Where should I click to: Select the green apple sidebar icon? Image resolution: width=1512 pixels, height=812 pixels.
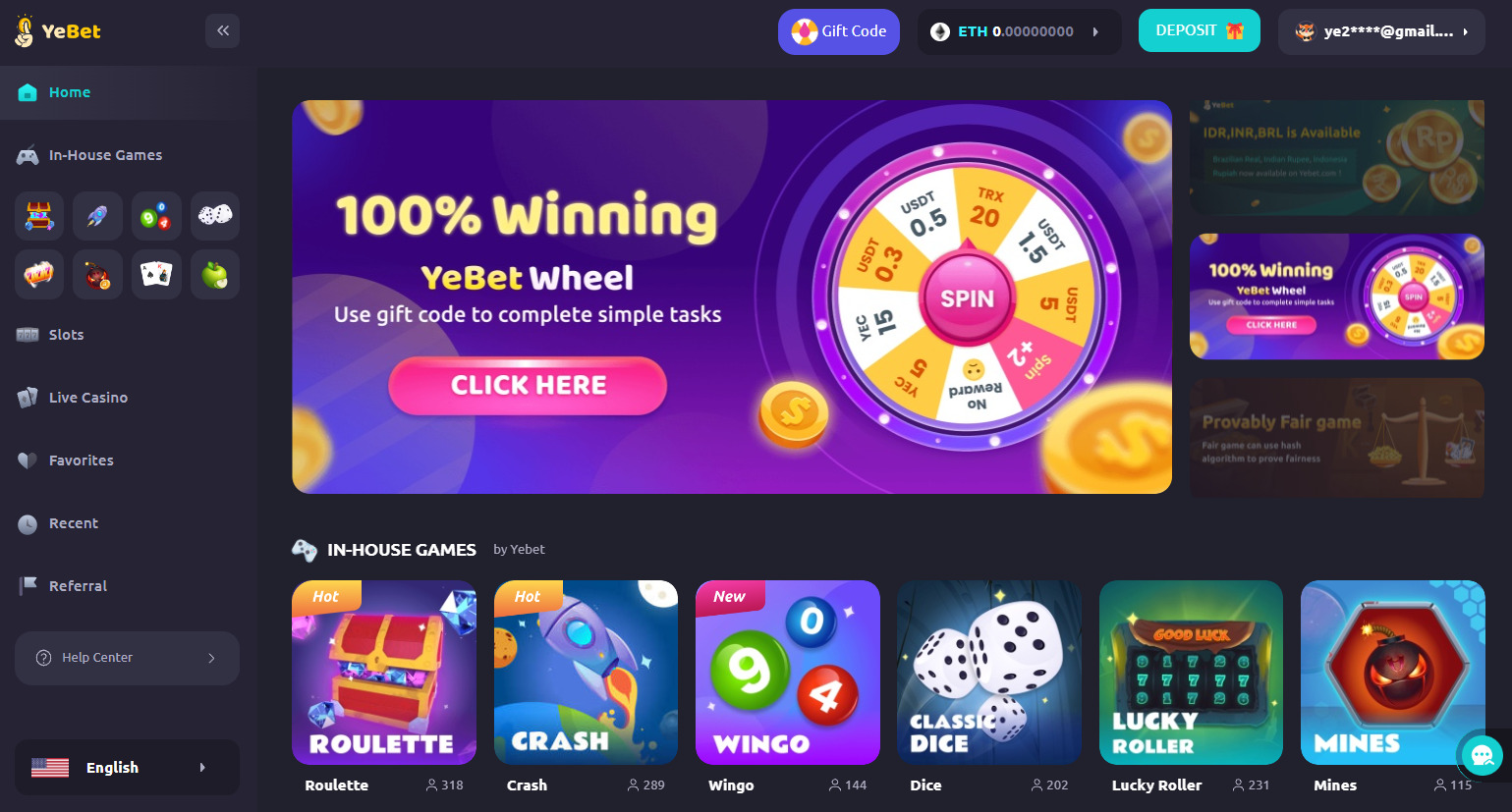pyautogui.click(x=215, y=275)
